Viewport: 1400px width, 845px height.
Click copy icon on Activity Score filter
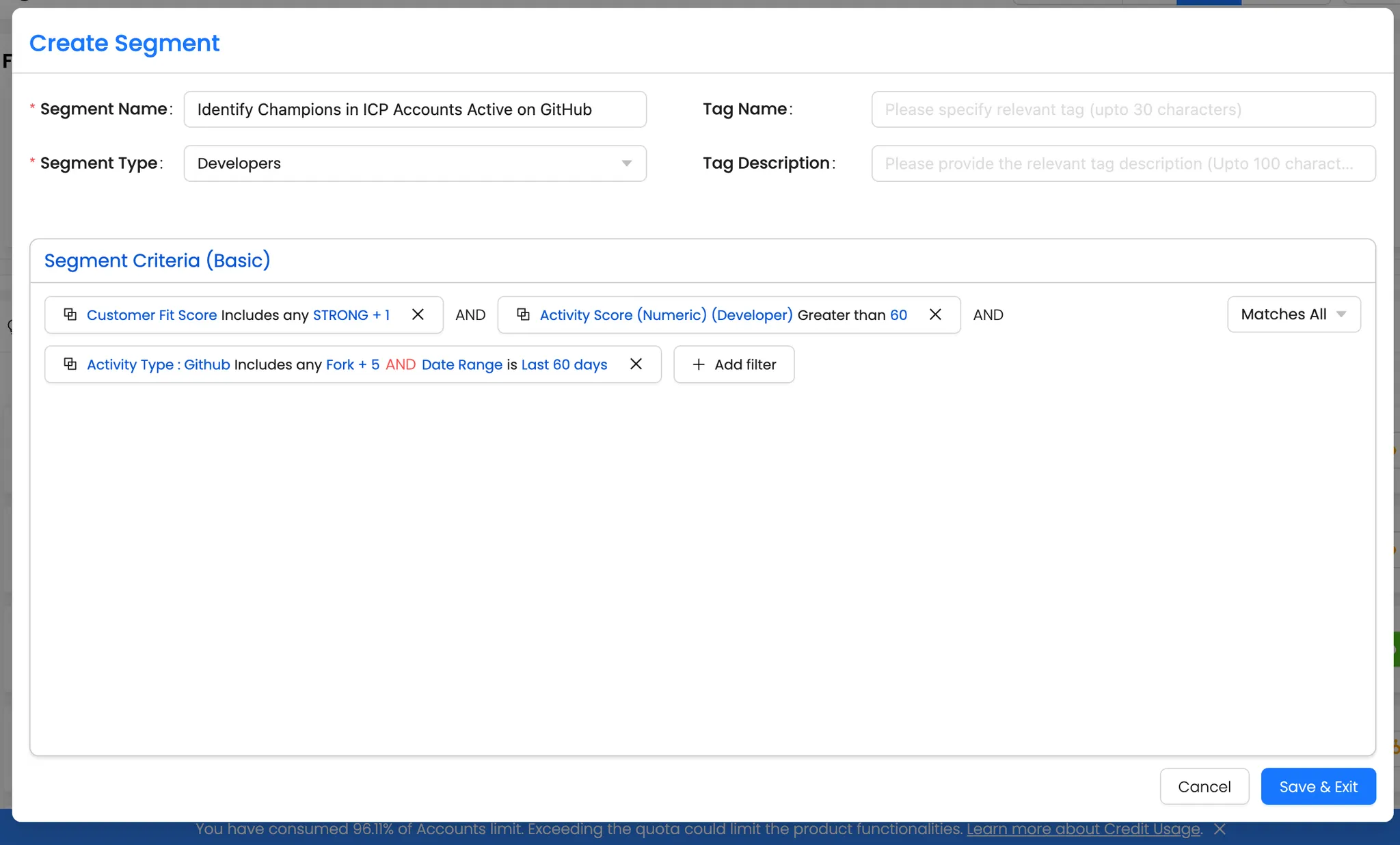[523, 314]
